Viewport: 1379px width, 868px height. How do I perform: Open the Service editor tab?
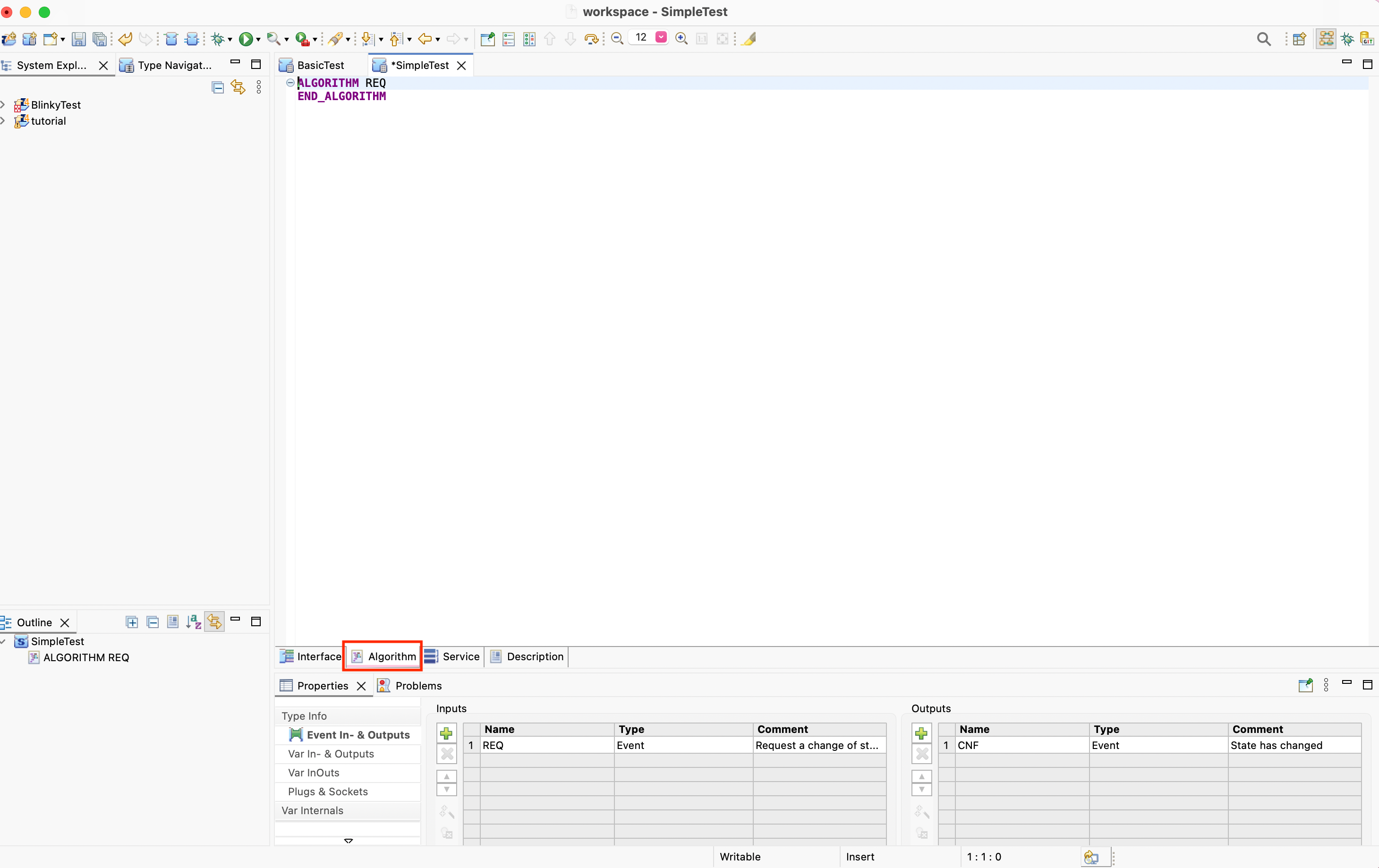(452, 657)
